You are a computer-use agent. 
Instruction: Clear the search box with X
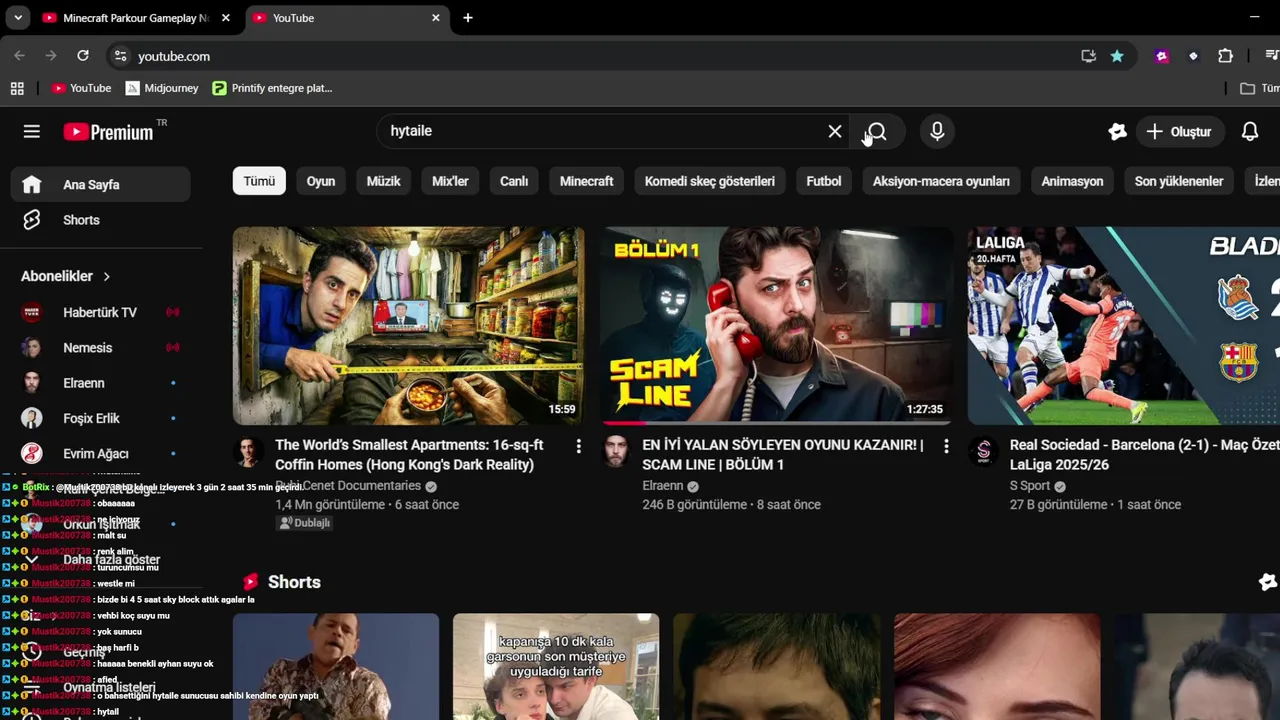835,131
